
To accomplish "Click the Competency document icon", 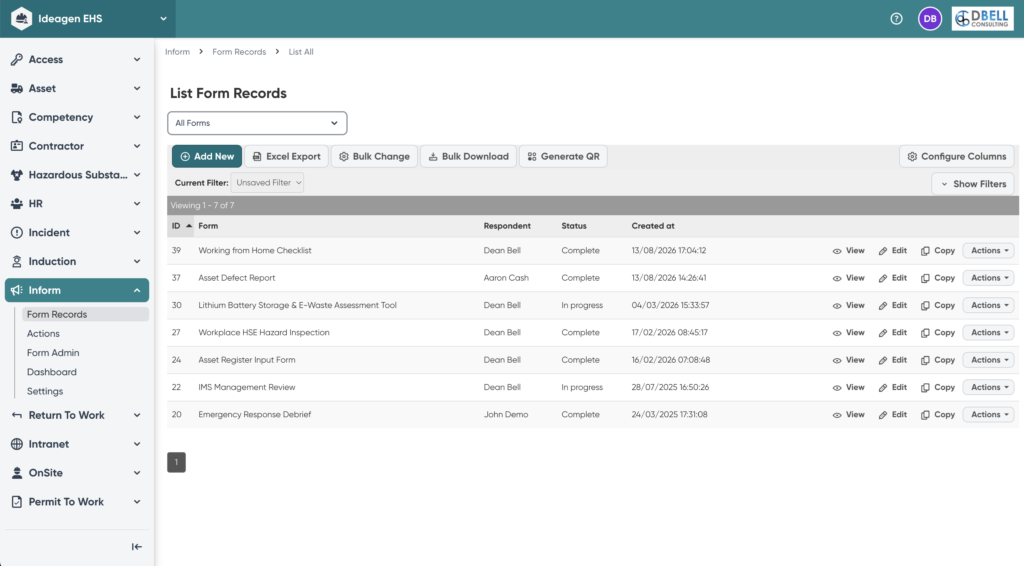I will click(x=16, y=117).
